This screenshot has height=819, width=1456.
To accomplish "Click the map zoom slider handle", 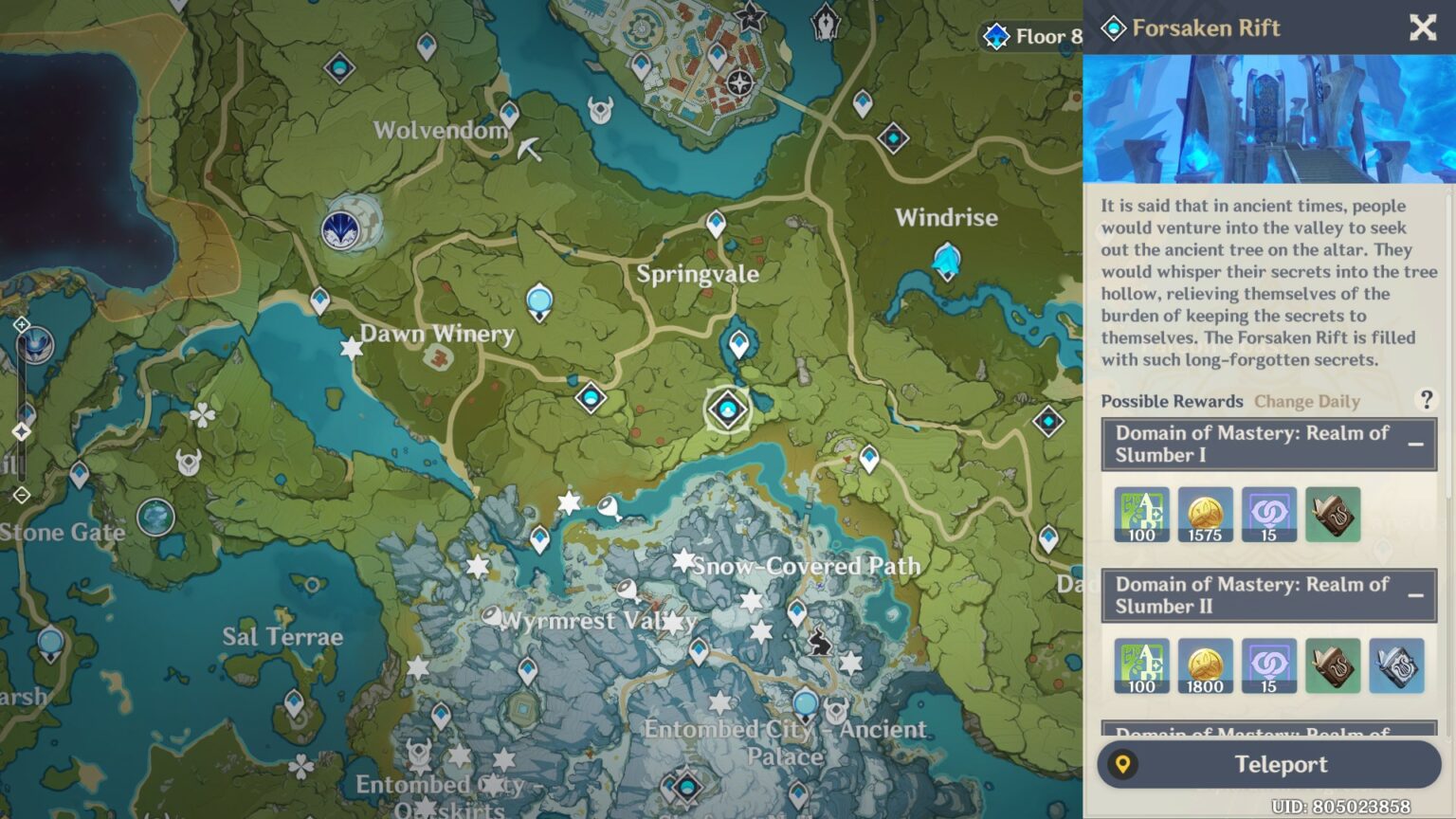I will pyautogui.click(x=21, y=432).
